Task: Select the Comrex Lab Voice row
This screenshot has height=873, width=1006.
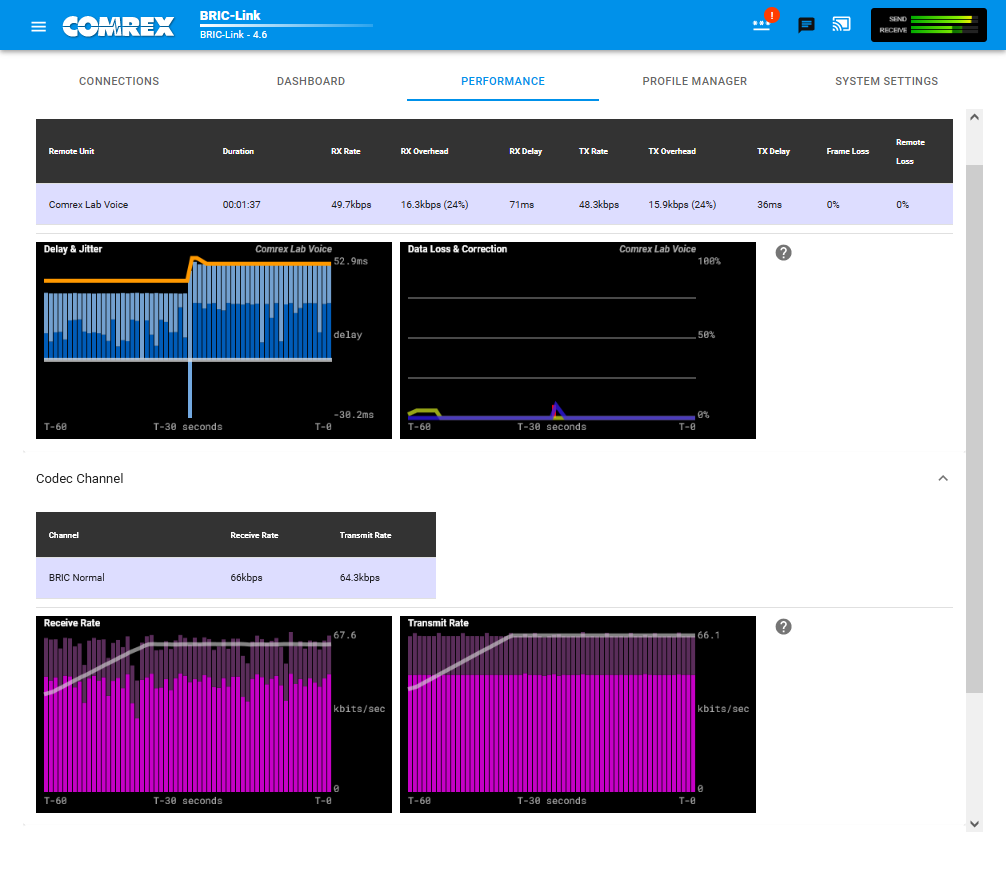Action: click(494, 205)
